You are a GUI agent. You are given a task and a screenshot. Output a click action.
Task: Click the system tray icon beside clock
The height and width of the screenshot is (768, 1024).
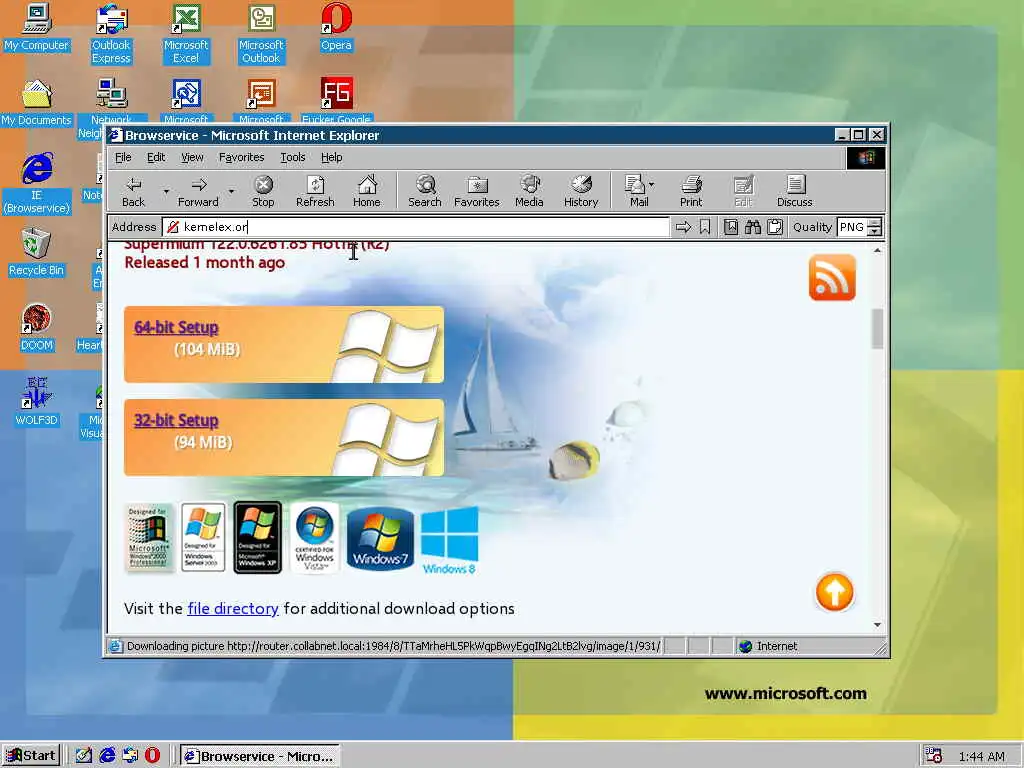(x=934, y=756)
